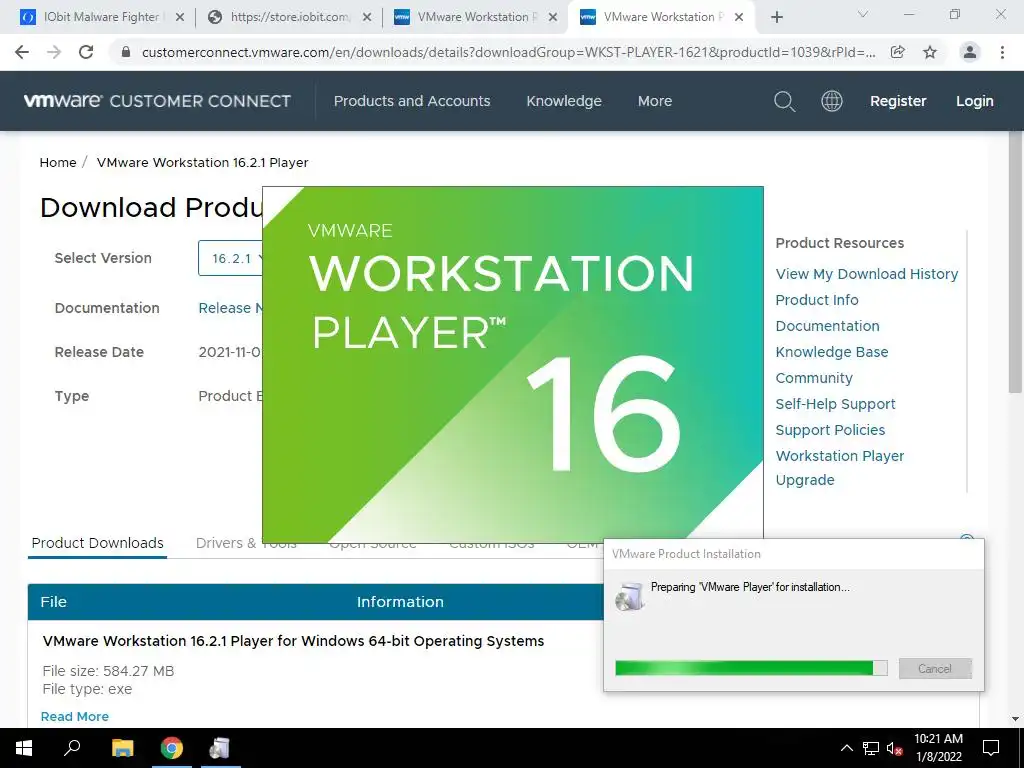Open the Community link

[814, 378]
